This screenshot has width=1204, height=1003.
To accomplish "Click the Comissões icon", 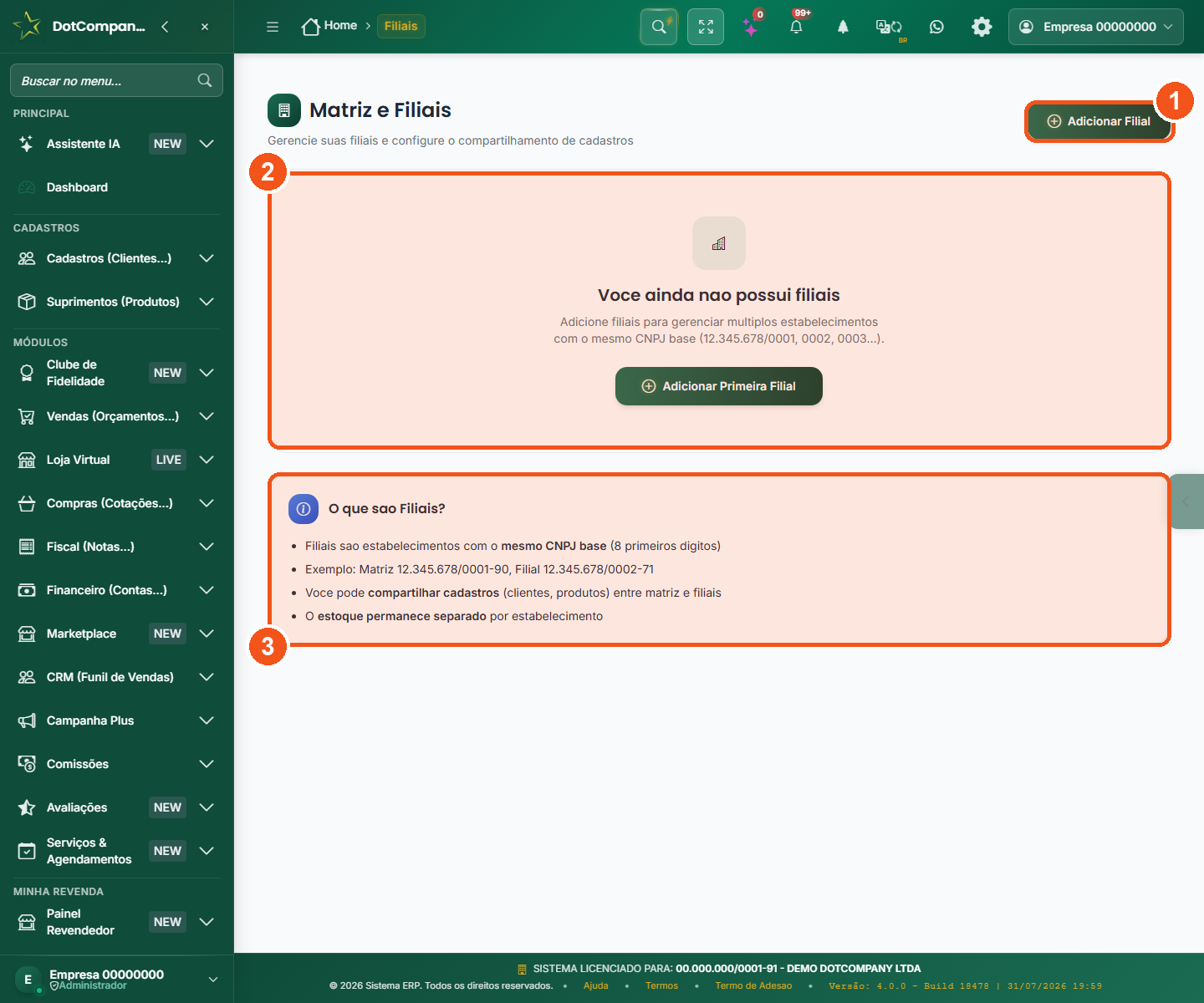I will pyautogui.click(x=27, y=764).
